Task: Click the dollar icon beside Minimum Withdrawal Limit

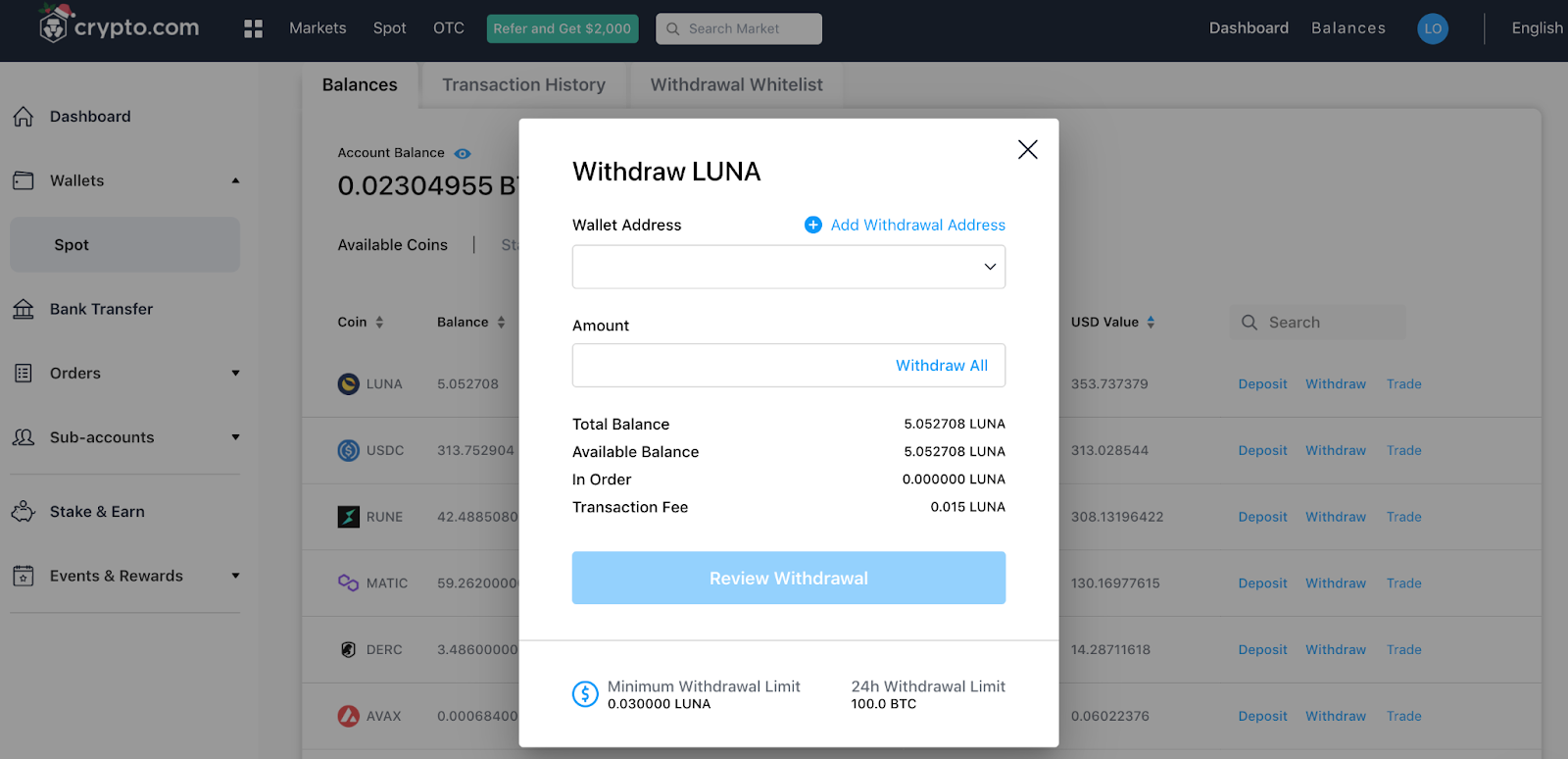Action: (585, 694)
